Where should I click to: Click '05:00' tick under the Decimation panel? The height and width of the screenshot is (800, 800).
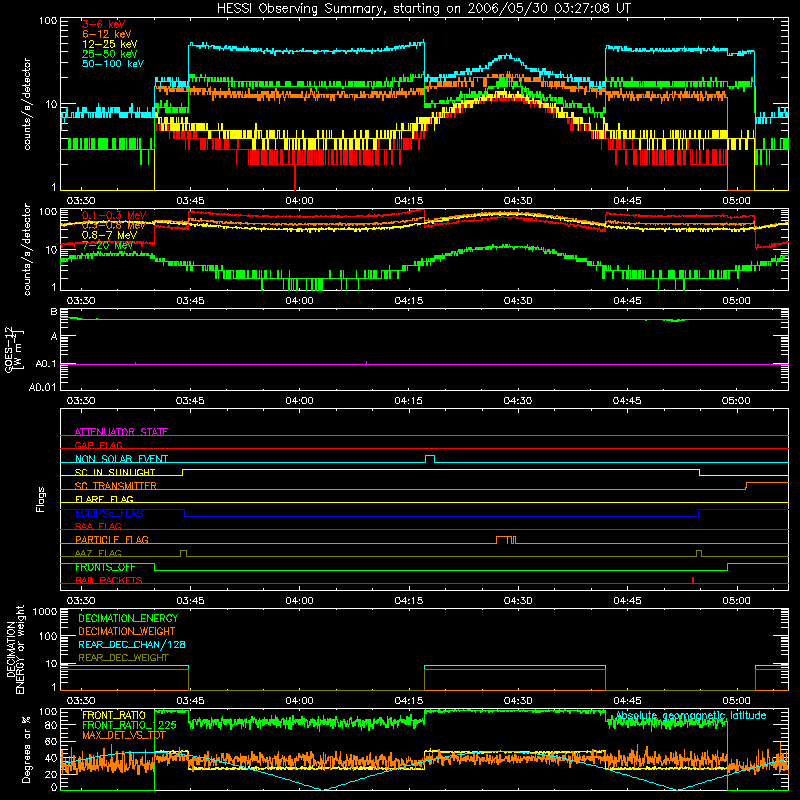tap(736, 700)
